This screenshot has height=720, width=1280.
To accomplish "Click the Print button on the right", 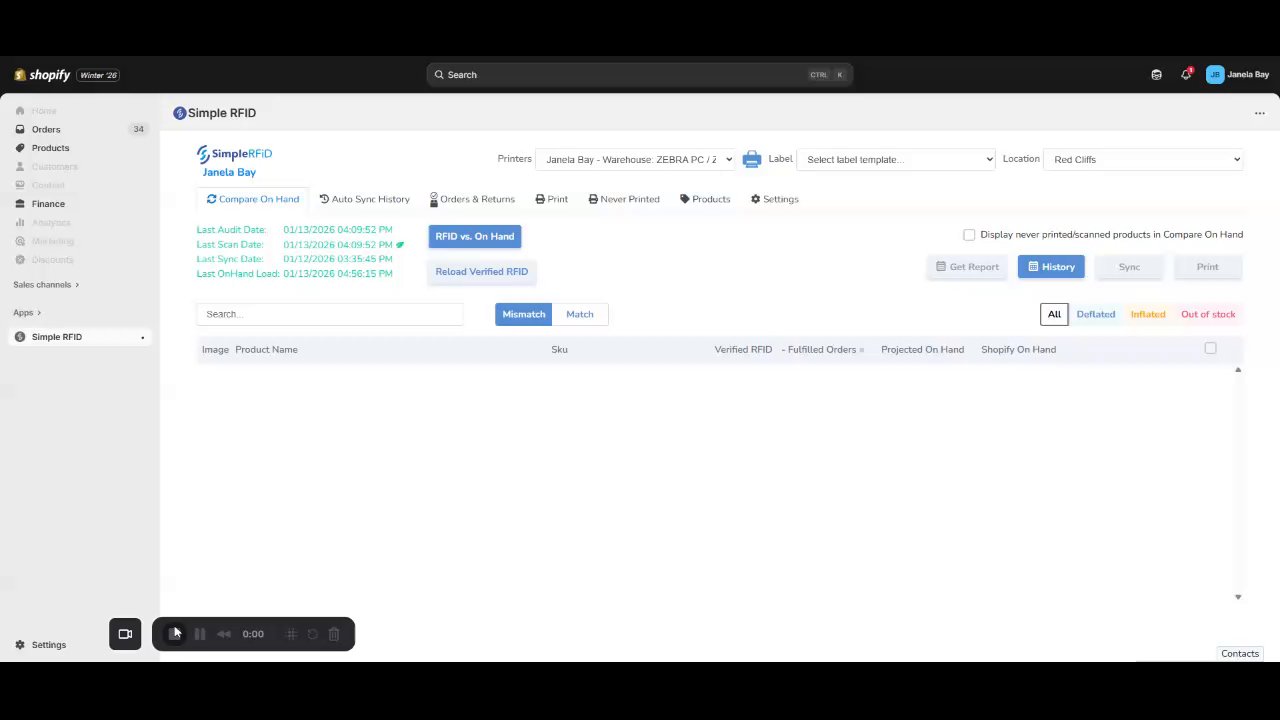I will point(1207,267).
